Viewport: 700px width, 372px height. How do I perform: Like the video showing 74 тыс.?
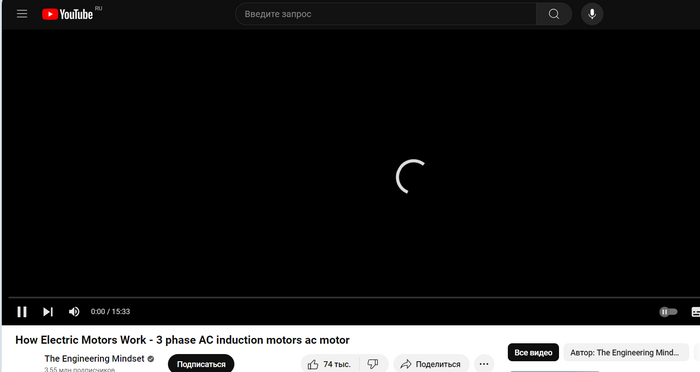point(330,364)
